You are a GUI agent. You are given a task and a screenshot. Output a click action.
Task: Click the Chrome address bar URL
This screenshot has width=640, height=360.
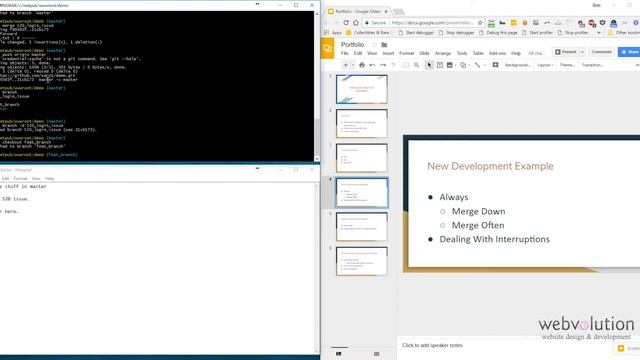pyautogui.click(x=432, y=23)
